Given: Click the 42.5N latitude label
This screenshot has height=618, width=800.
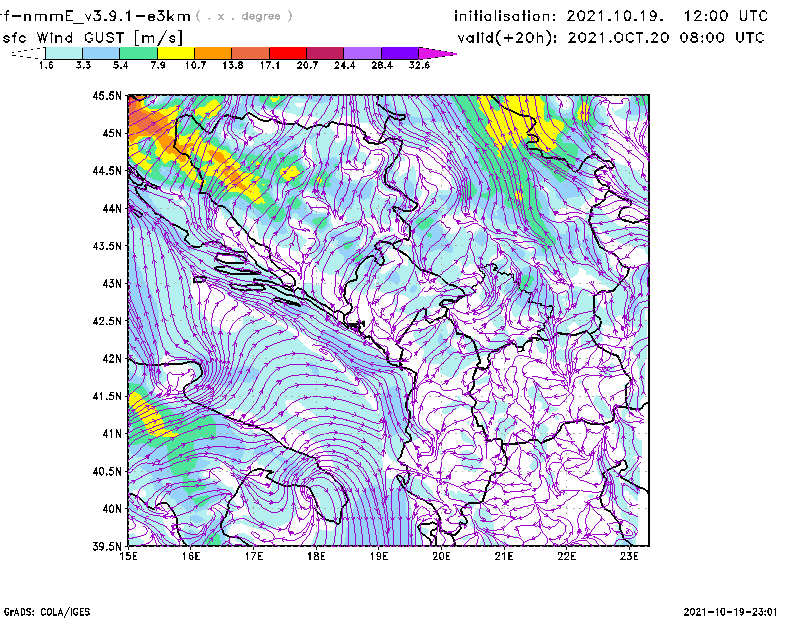Looking at the screenshot, I should click(x=108, y=321).
